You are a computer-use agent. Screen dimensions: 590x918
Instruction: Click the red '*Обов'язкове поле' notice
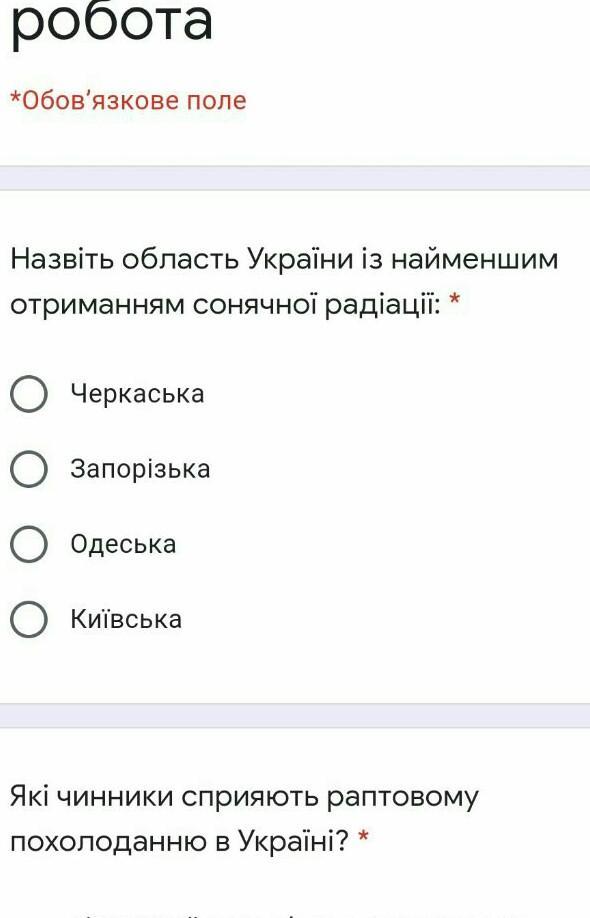129,101
